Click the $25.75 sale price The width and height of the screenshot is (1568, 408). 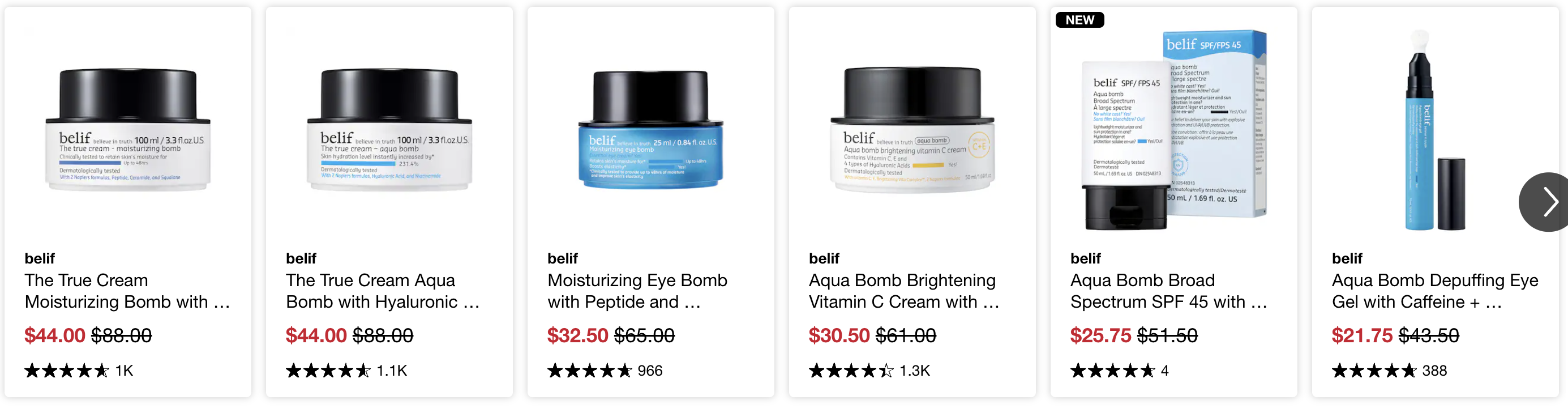tap(1100, 335)
